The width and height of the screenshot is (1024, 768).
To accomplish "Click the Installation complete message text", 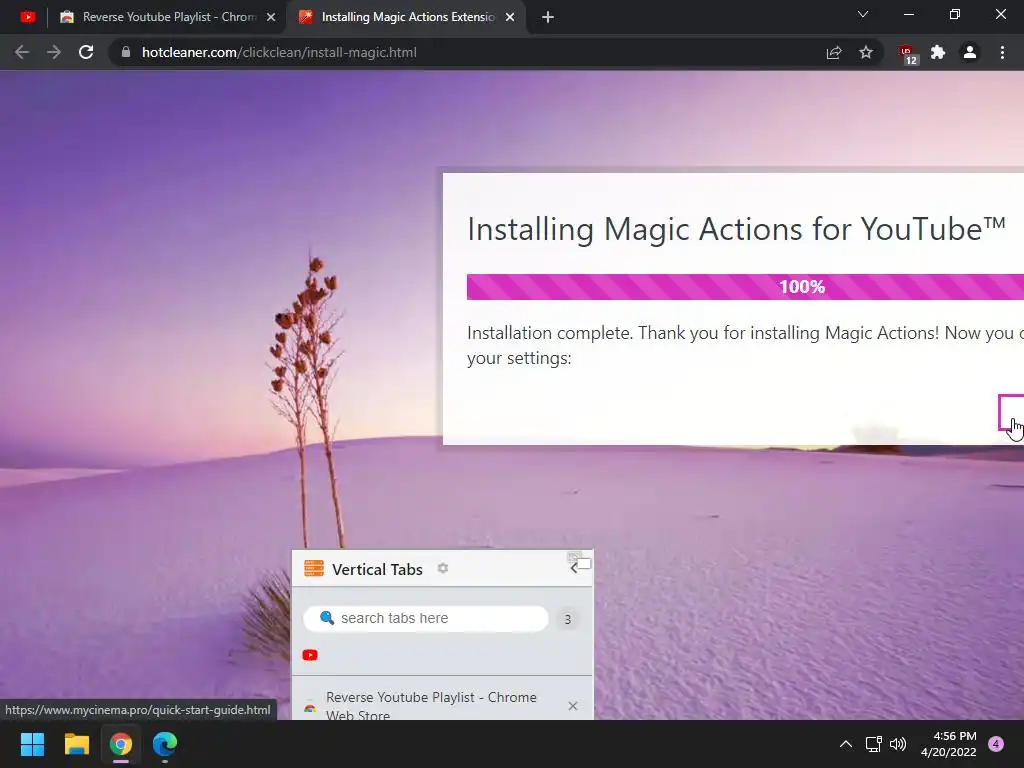I will pyautogui.click(x=745, y=345).
